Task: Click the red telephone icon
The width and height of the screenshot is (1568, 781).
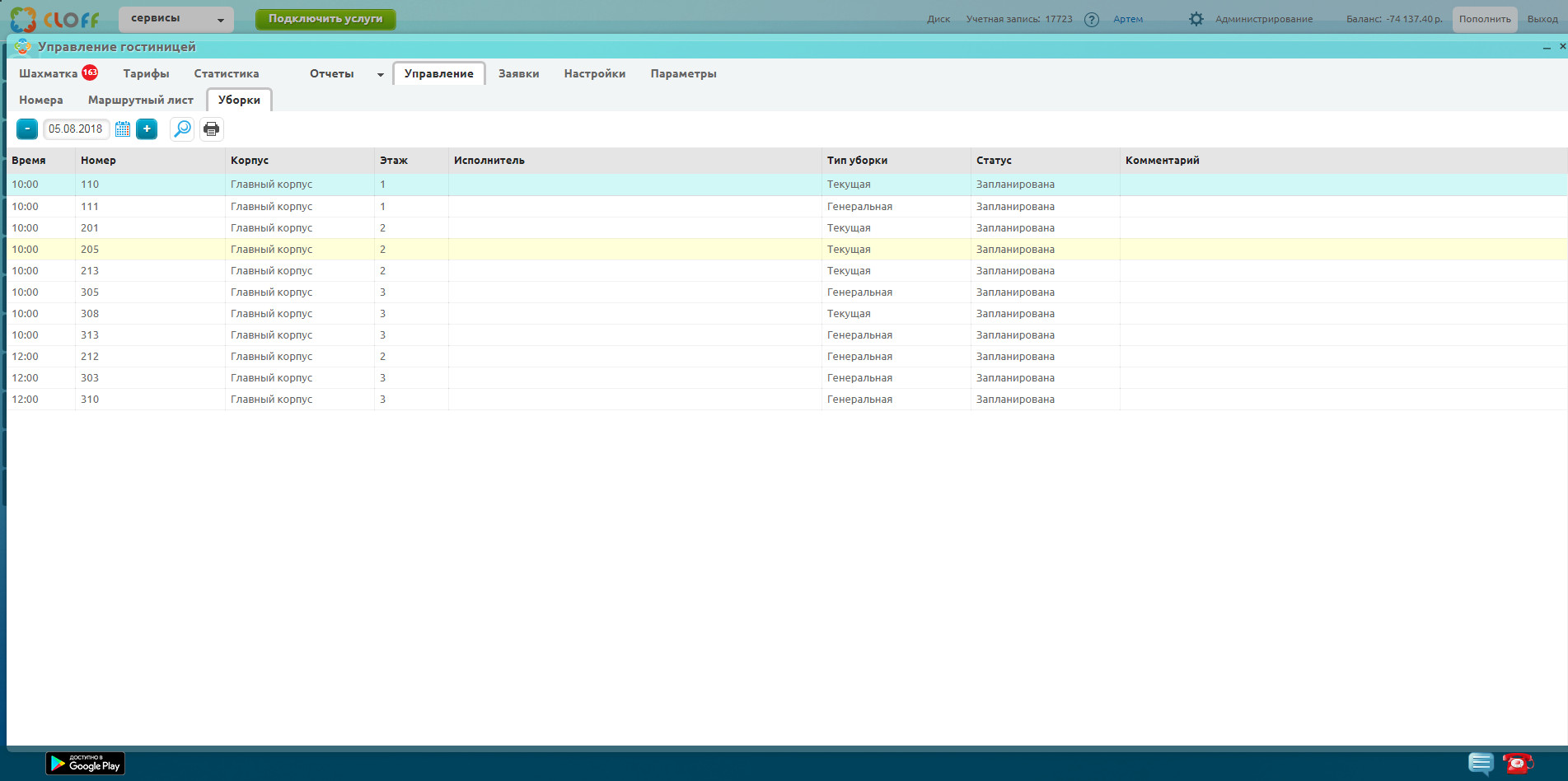Action: tap(1517, 763)
